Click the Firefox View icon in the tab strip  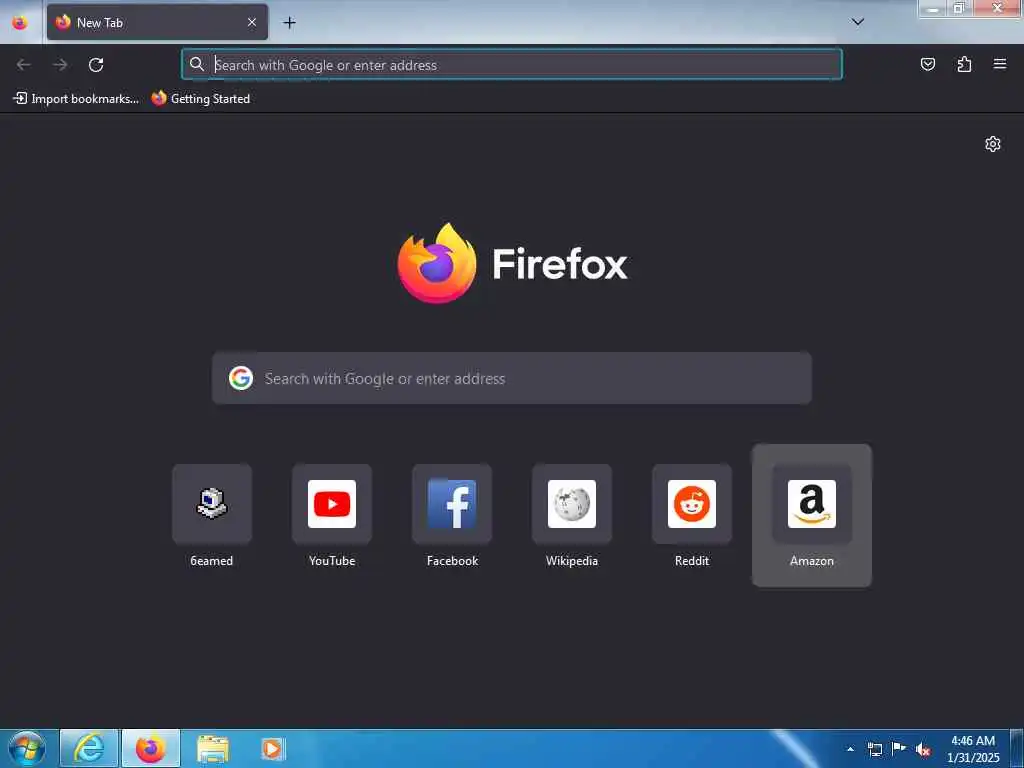(20, 23)
